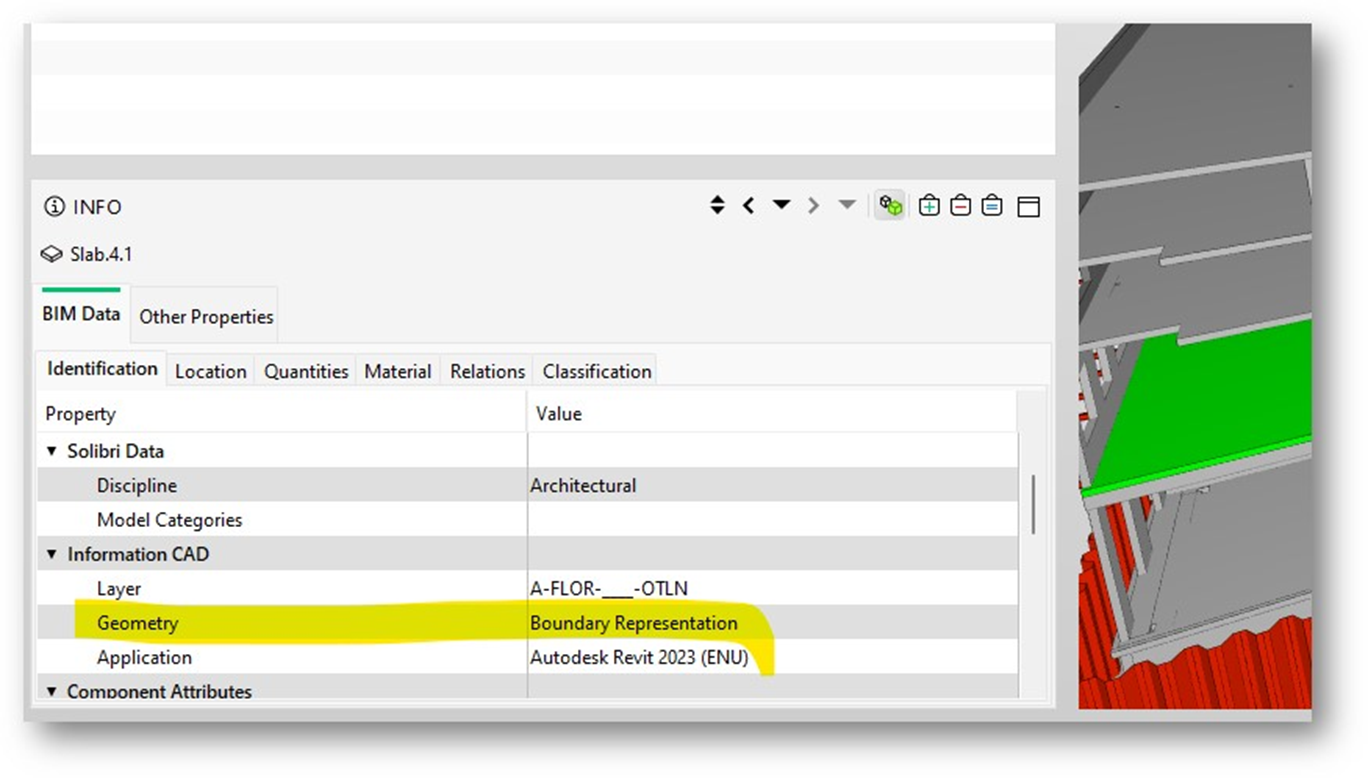This screenshot has height=778, width=1368.
Task: Select the Discipline property row
Action: pyautogui.click(x=528, y=485)
